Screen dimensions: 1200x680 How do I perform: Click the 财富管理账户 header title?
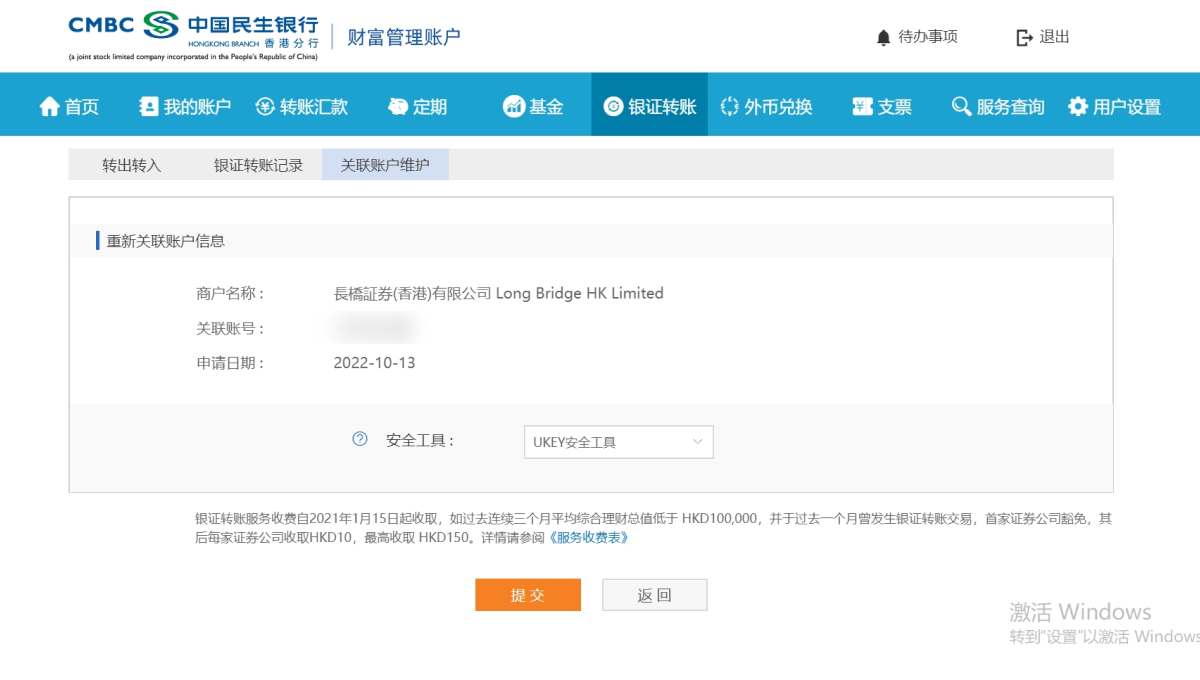tap(404, 37)
